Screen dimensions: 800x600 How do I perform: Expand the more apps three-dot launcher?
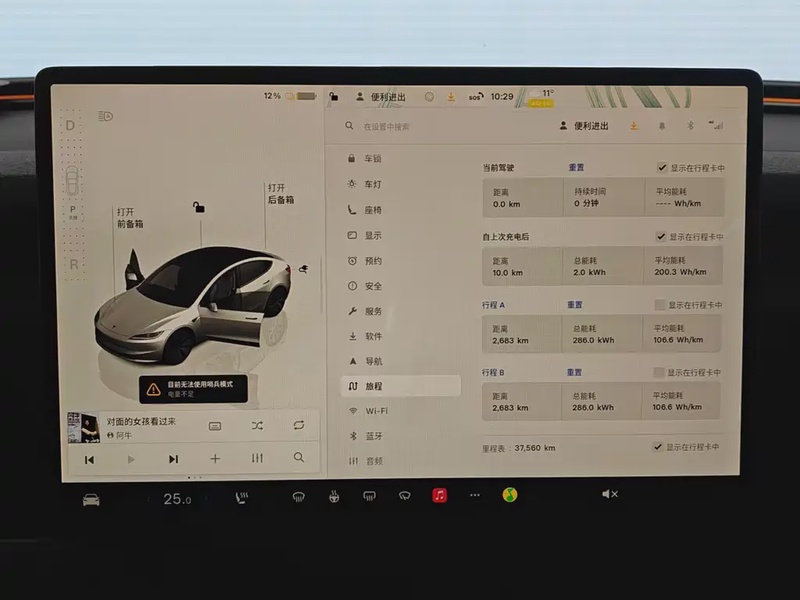(x=475, y=495)
